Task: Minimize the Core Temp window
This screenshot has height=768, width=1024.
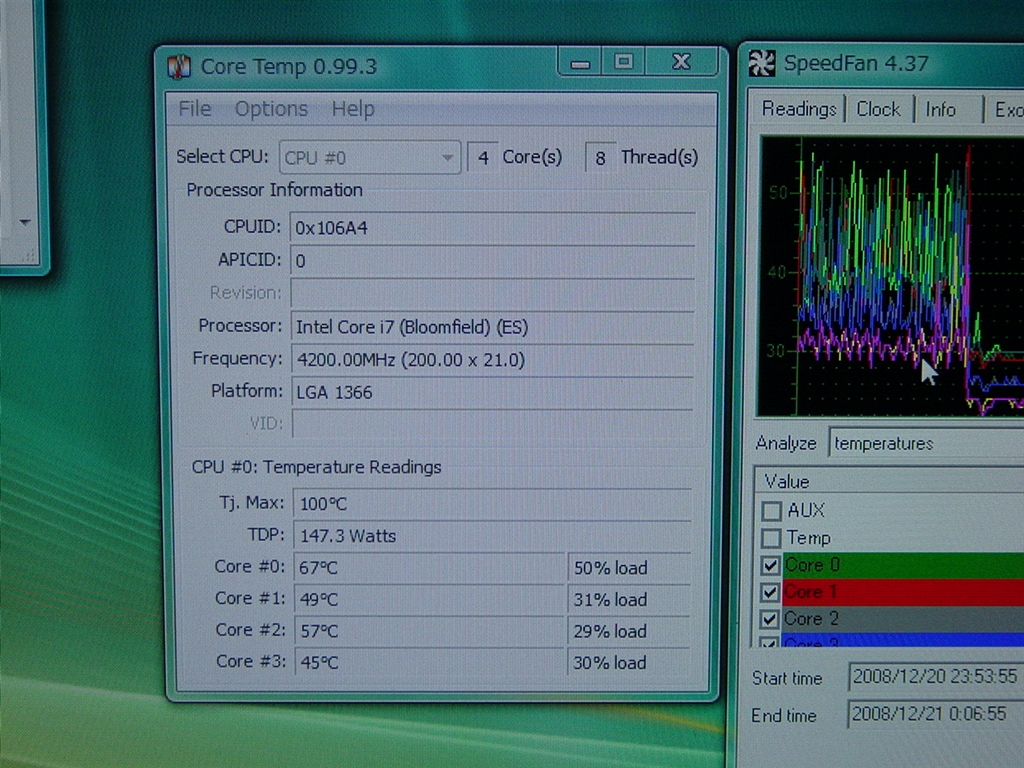Action: point(580,63)
